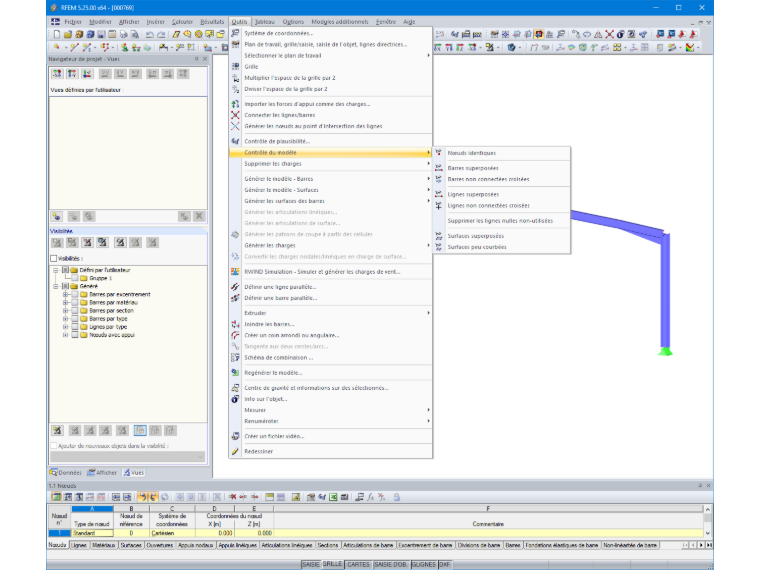
Task: Toggle the 'CARTES' status bar button
Action: 358,565
